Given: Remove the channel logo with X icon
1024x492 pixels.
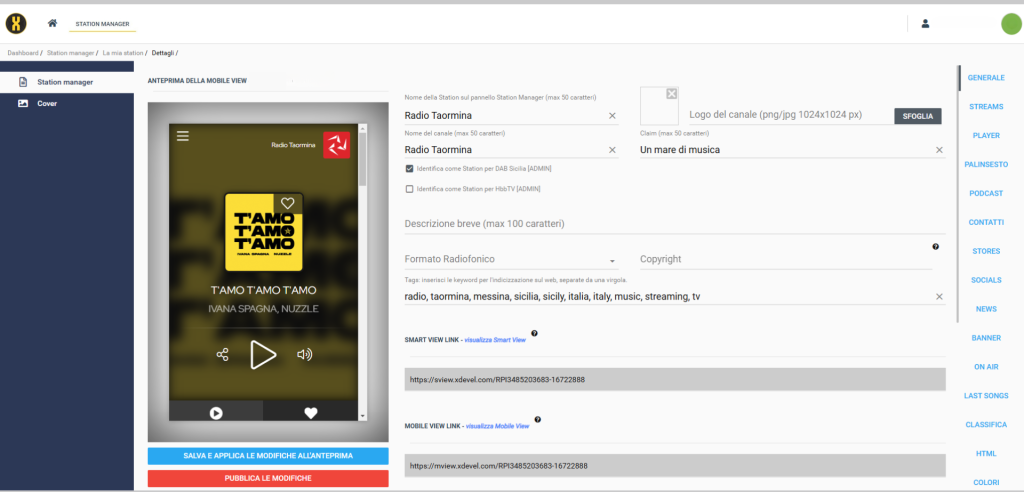Looking at the screenshot, I should coord(671,94).
